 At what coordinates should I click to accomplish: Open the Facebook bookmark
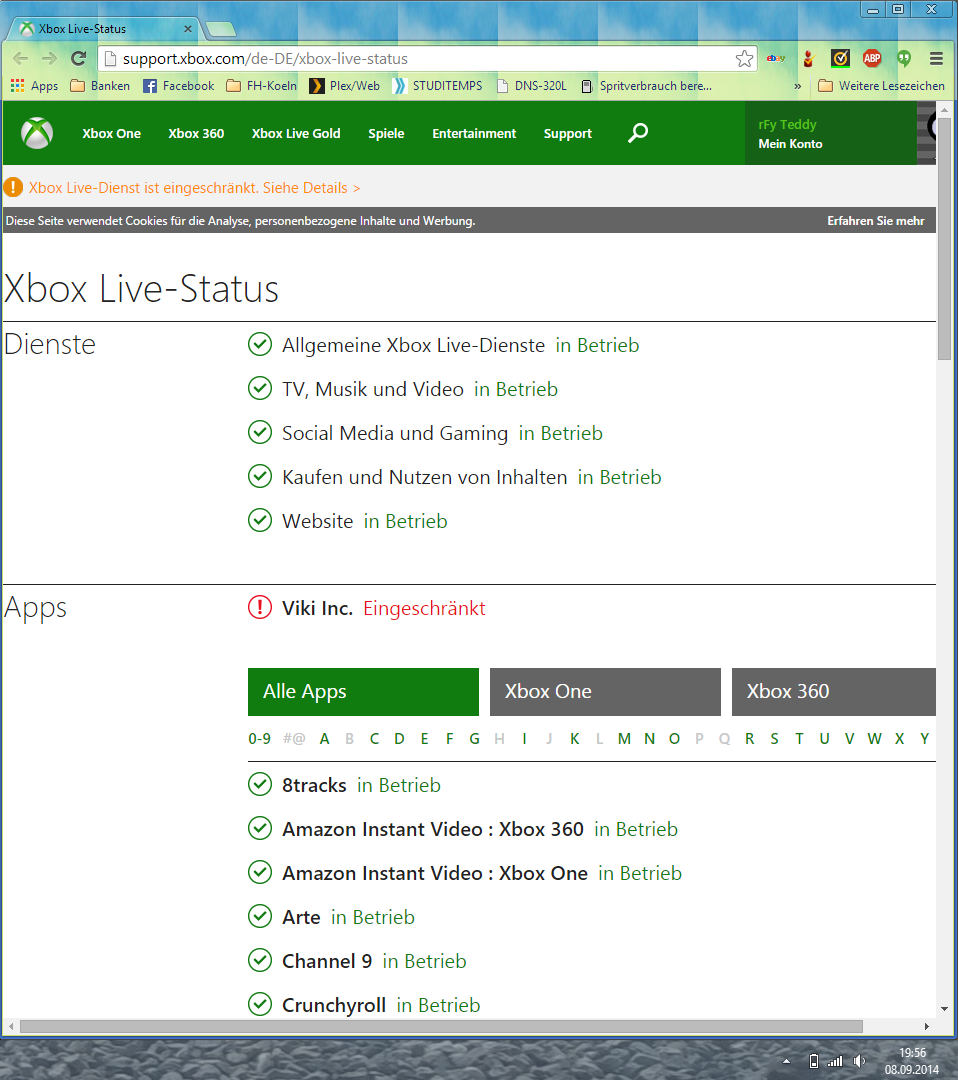(x=178, y=86)
